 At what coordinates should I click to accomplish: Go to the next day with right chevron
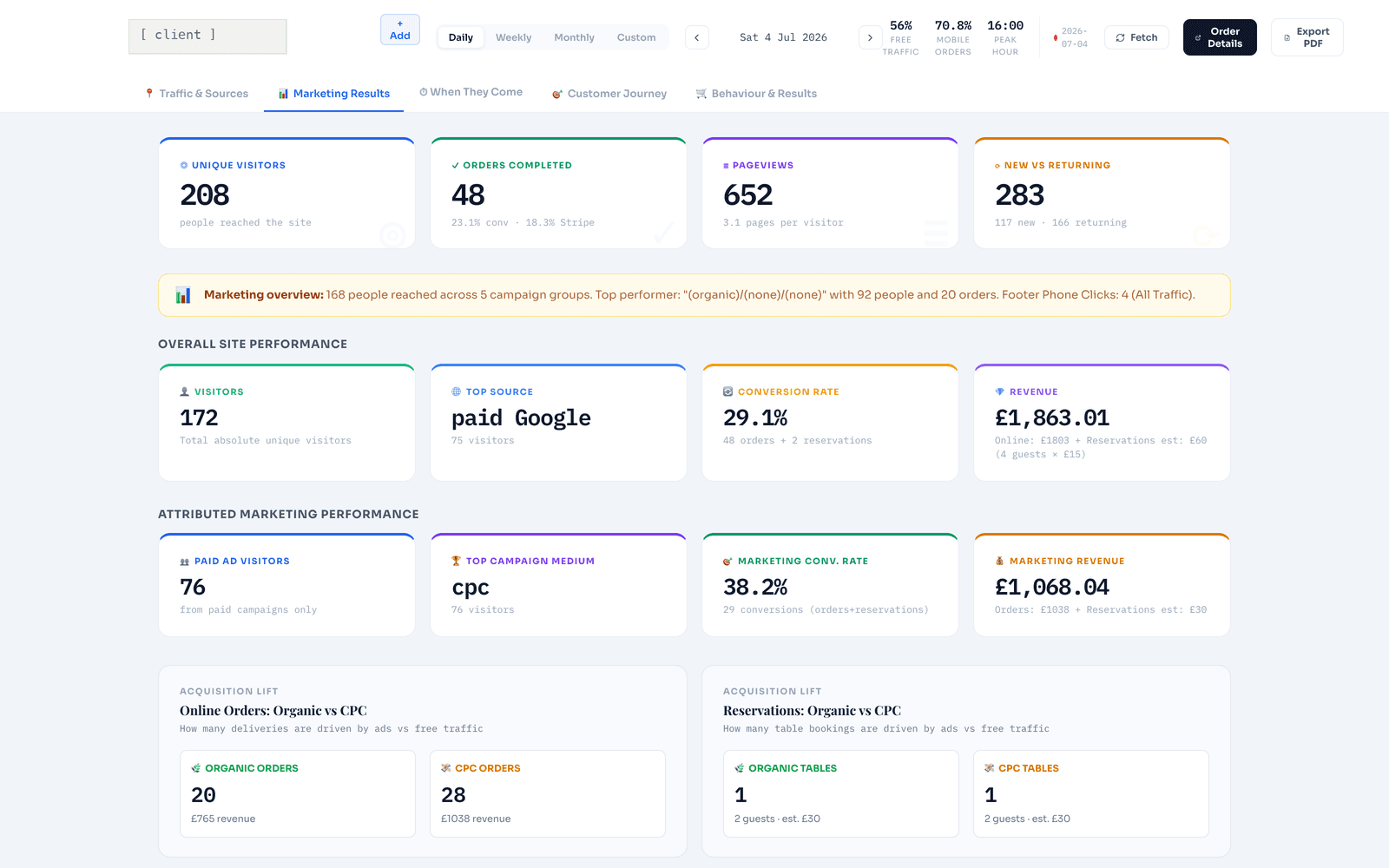[x=871, y=37]
